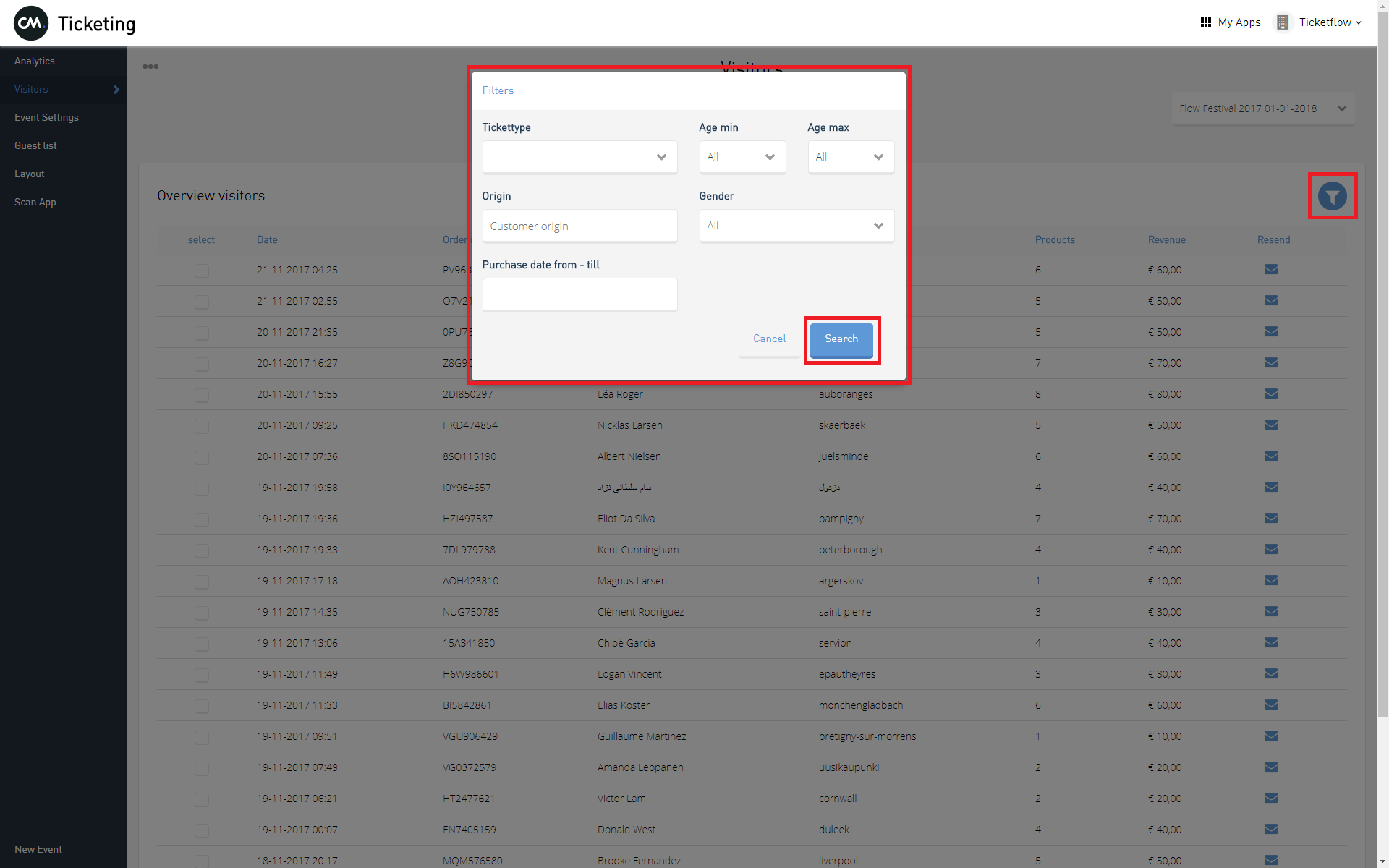Resend email to Logan Vincent
This screenshot has width=1389, height=868.
pos(1271,673)
